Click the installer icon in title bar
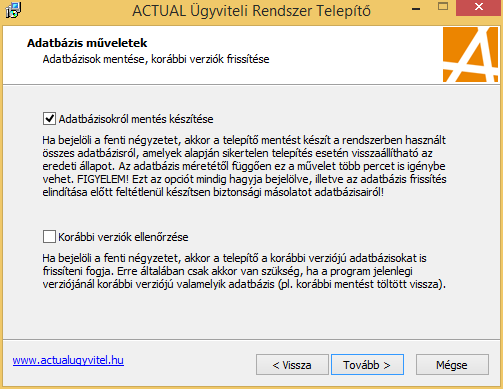 coord(13,10)
